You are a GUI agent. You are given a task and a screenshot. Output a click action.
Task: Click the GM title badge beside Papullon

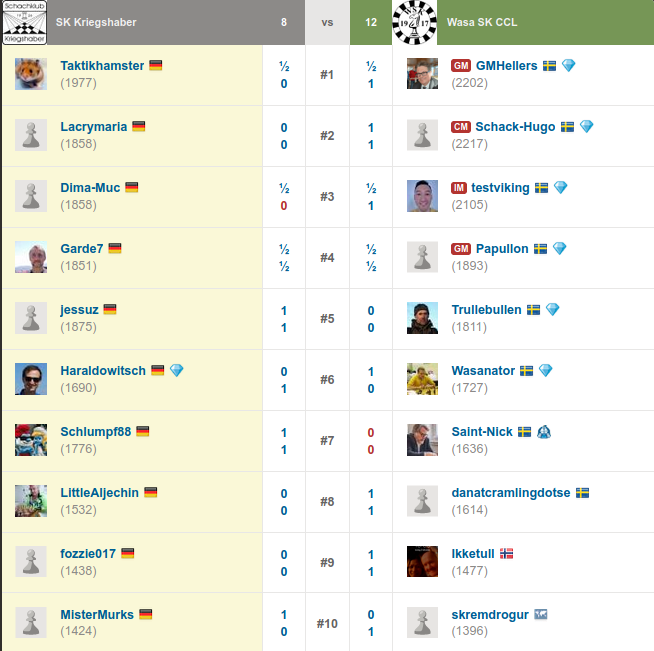tap(461, 249)
